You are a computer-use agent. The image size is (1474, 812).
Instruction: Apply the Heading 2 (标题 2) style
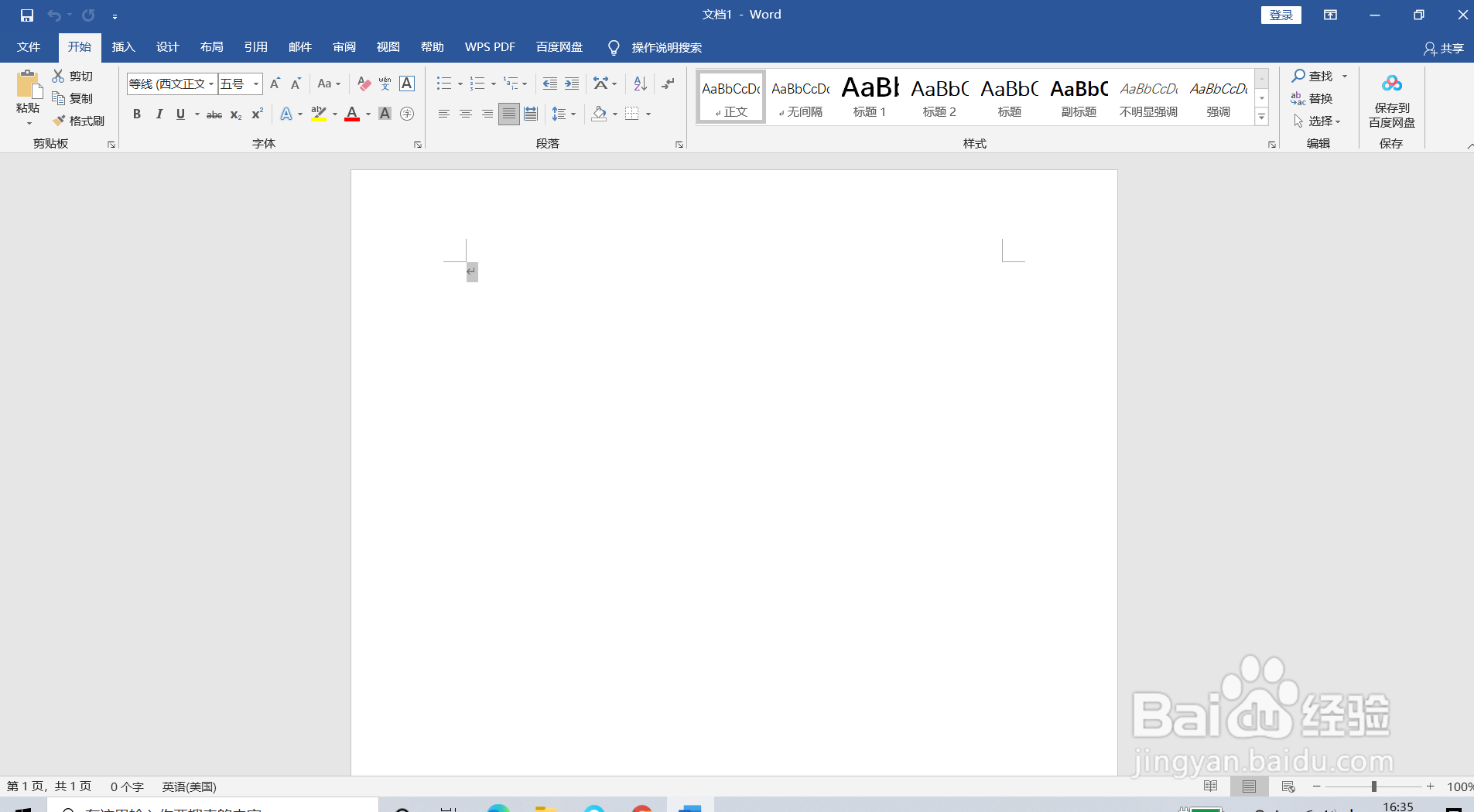coord(939,97)
